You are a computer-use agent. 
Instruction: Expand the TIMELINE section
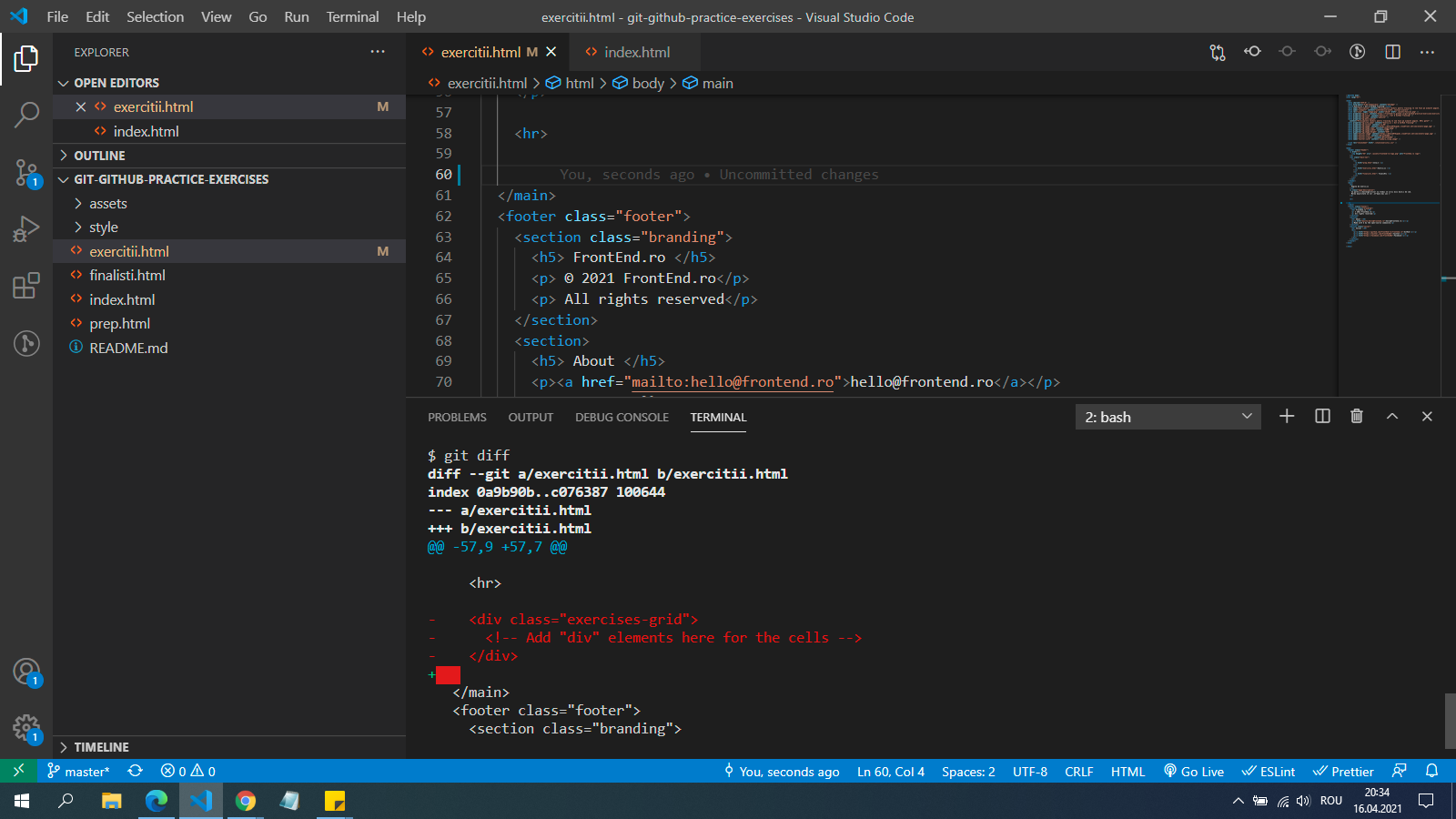101,747
